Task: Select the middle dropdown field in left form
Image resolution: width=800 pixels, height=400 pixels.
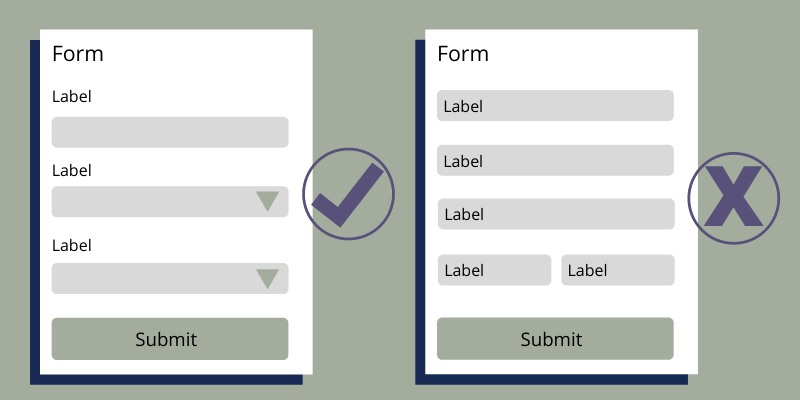Action: [x=170, y=202]
